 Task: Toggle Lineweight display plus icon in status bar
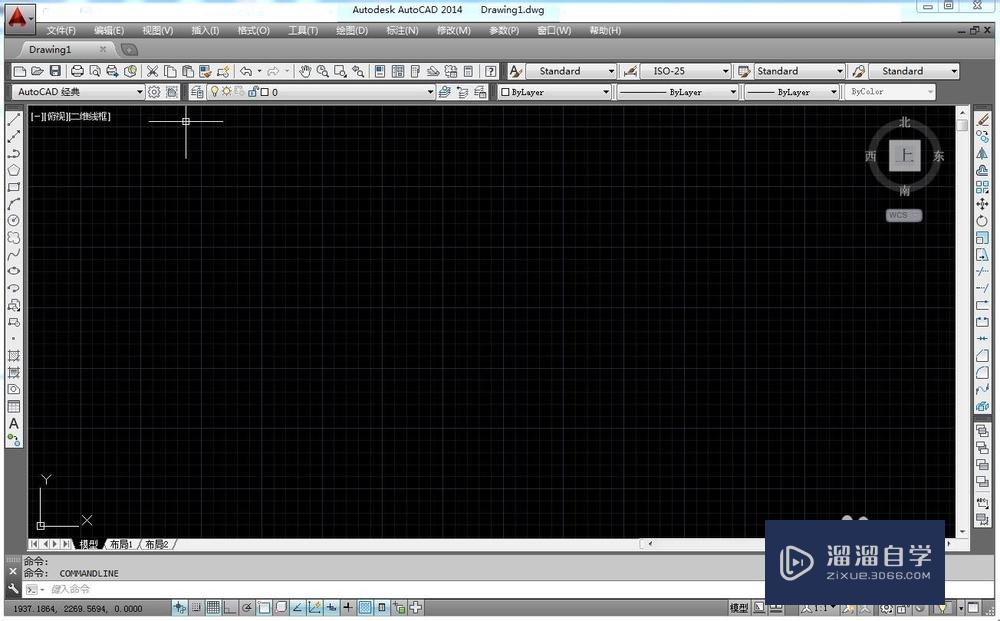(x=348, y=608)
